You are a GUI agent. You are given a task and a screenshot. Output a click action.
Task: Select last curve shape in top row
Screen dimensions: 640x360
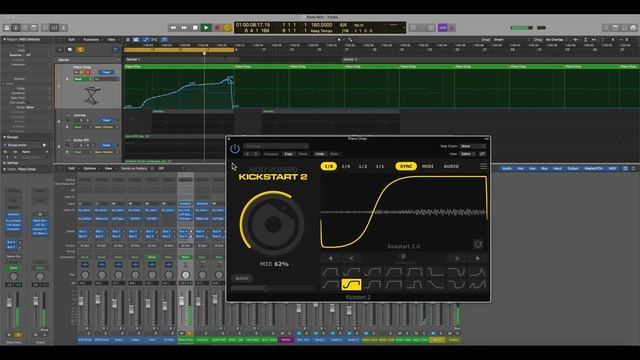478,272
